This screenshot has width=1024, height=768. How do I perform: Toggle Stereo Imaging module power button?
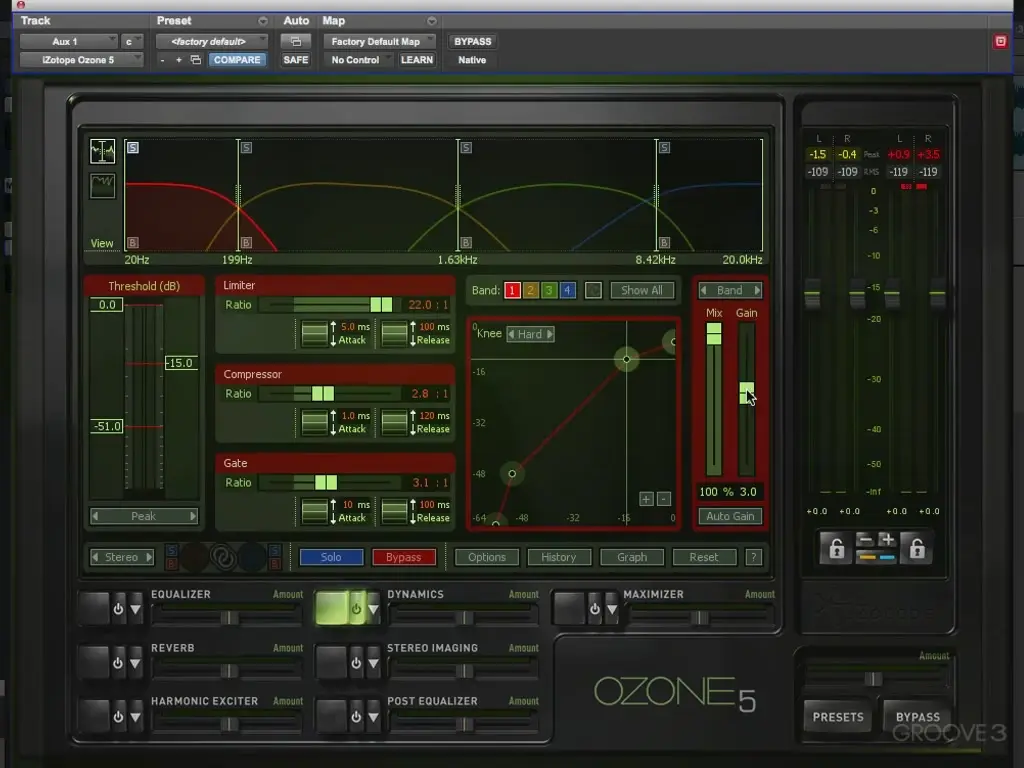pos(356,663)
